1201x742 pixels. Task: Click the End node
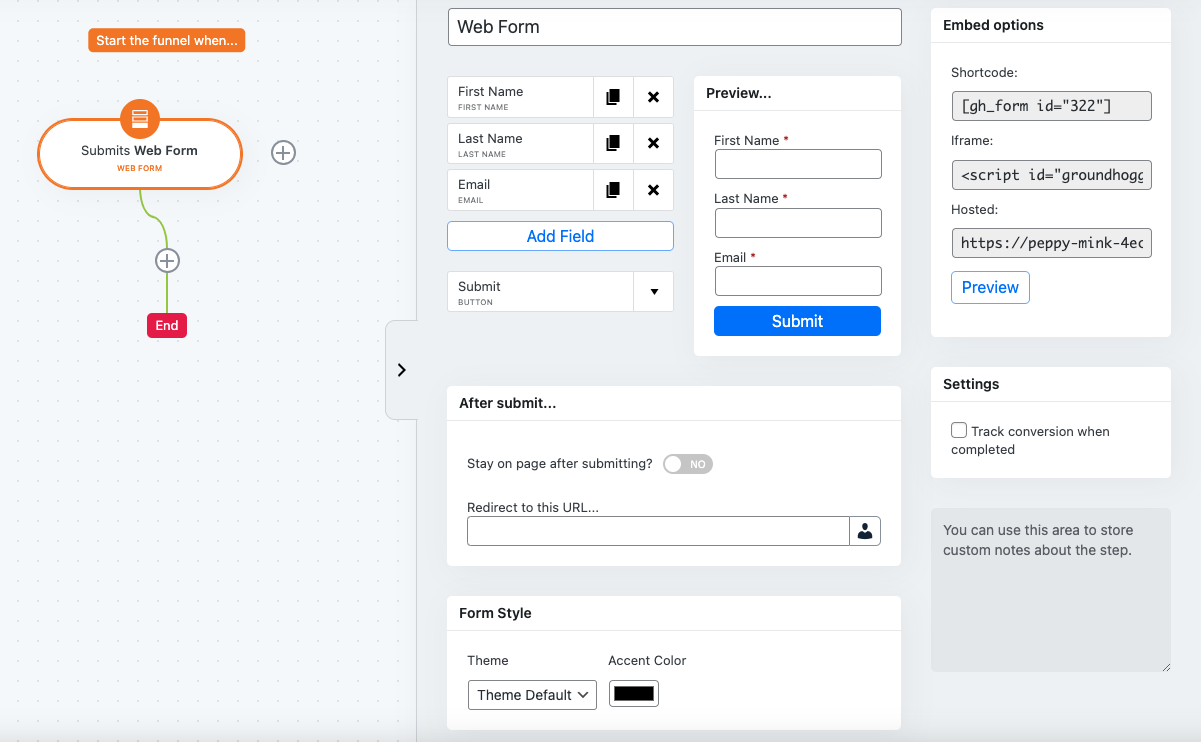167,325
